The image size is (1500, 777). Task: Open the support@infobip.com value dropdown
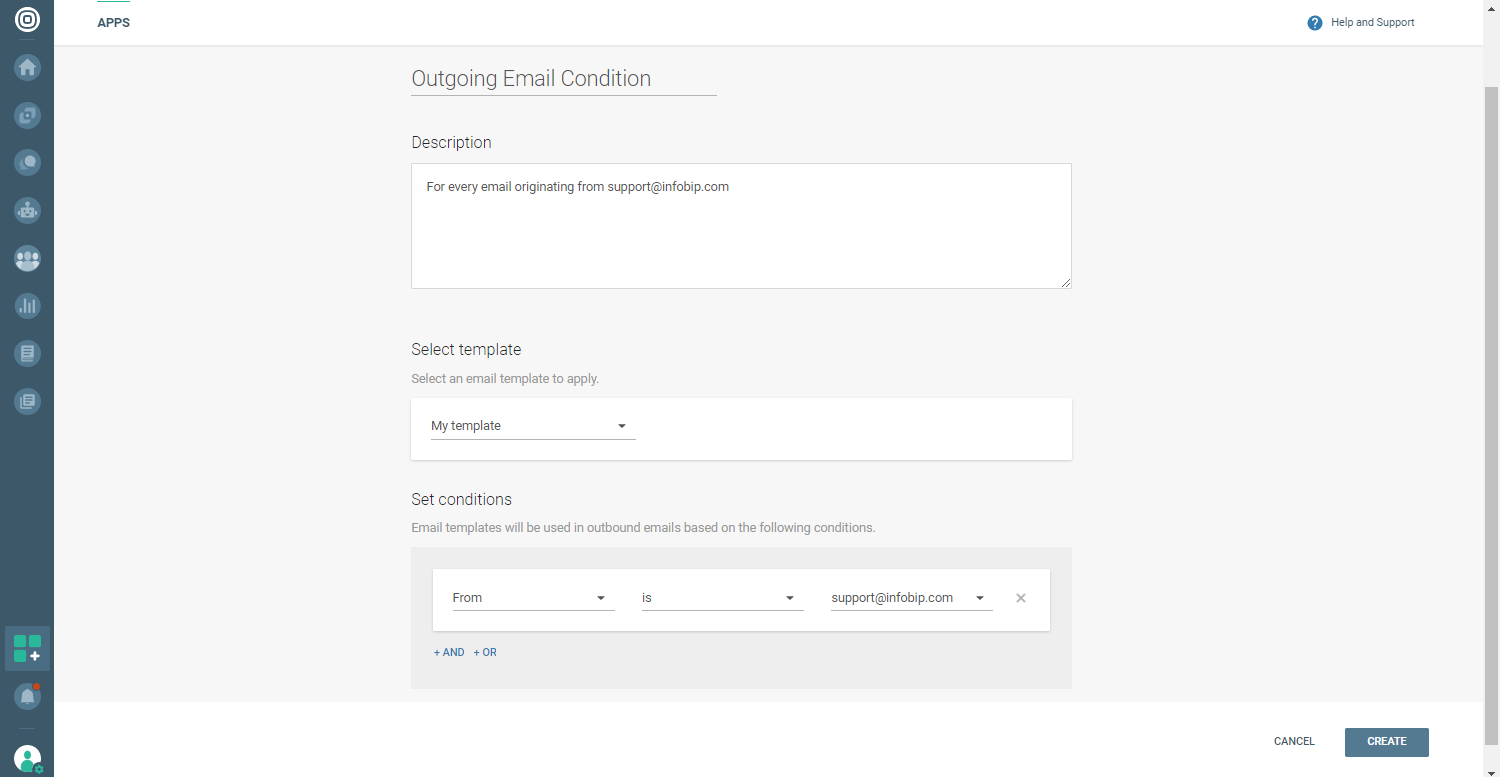pyautogui.click(x=911, y=598)
